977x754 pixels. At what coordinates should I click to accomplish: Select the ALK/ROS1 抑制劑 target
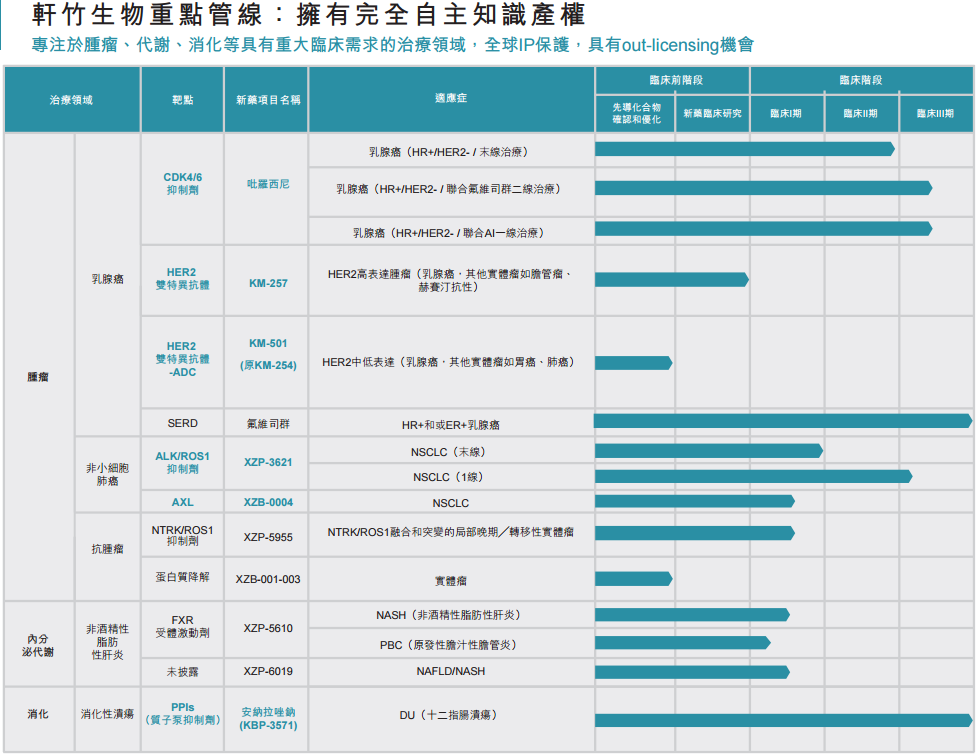coord(183,462)
